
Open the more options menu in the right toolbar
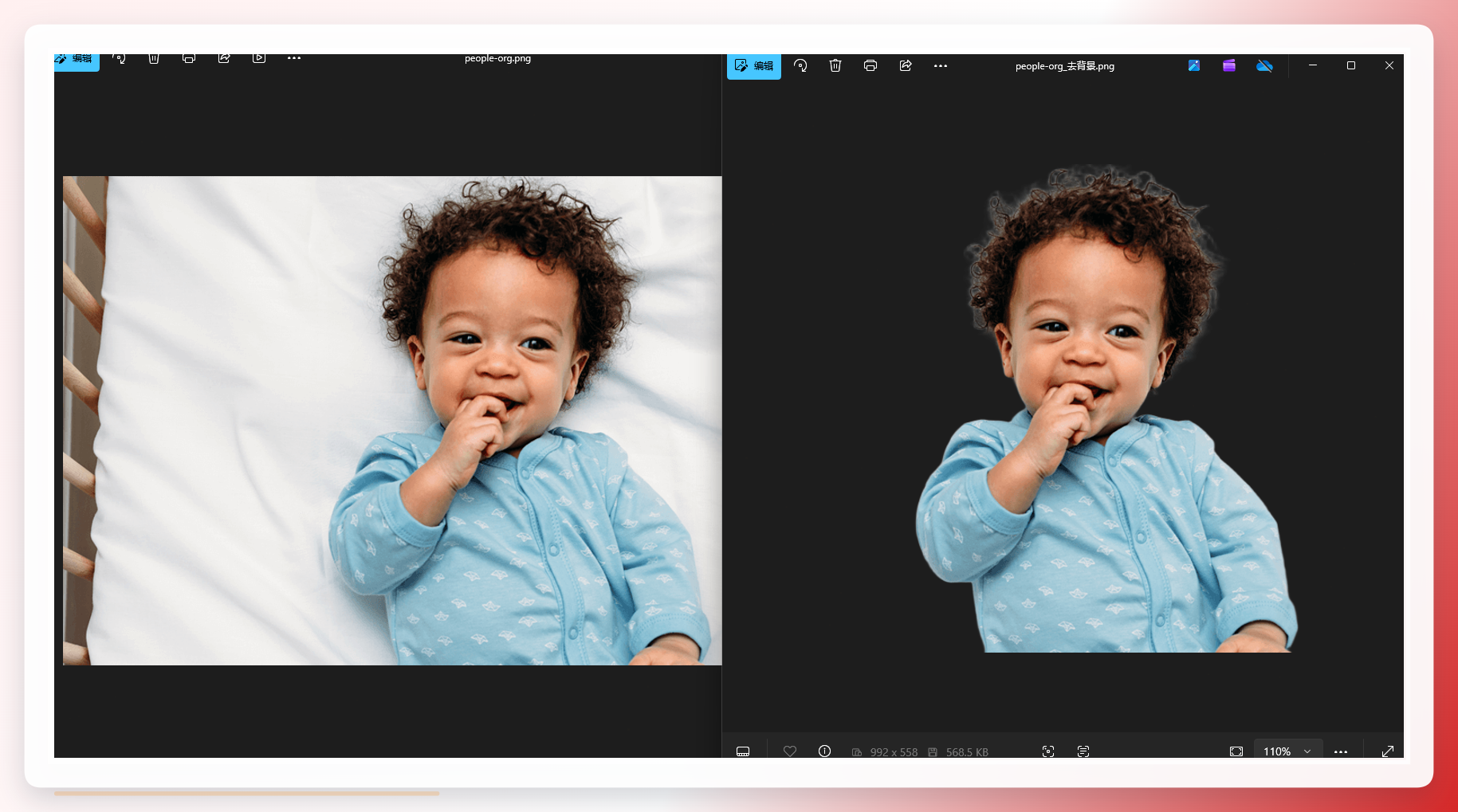941,66
